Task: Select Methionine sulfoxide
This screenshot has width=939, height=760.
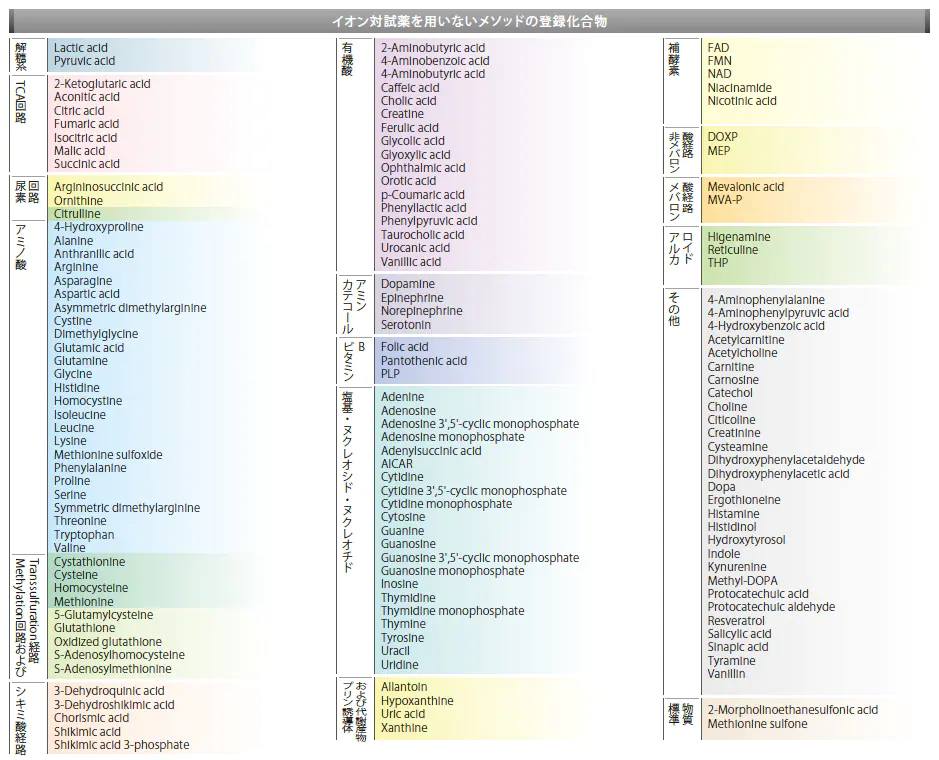Action: 108,455
